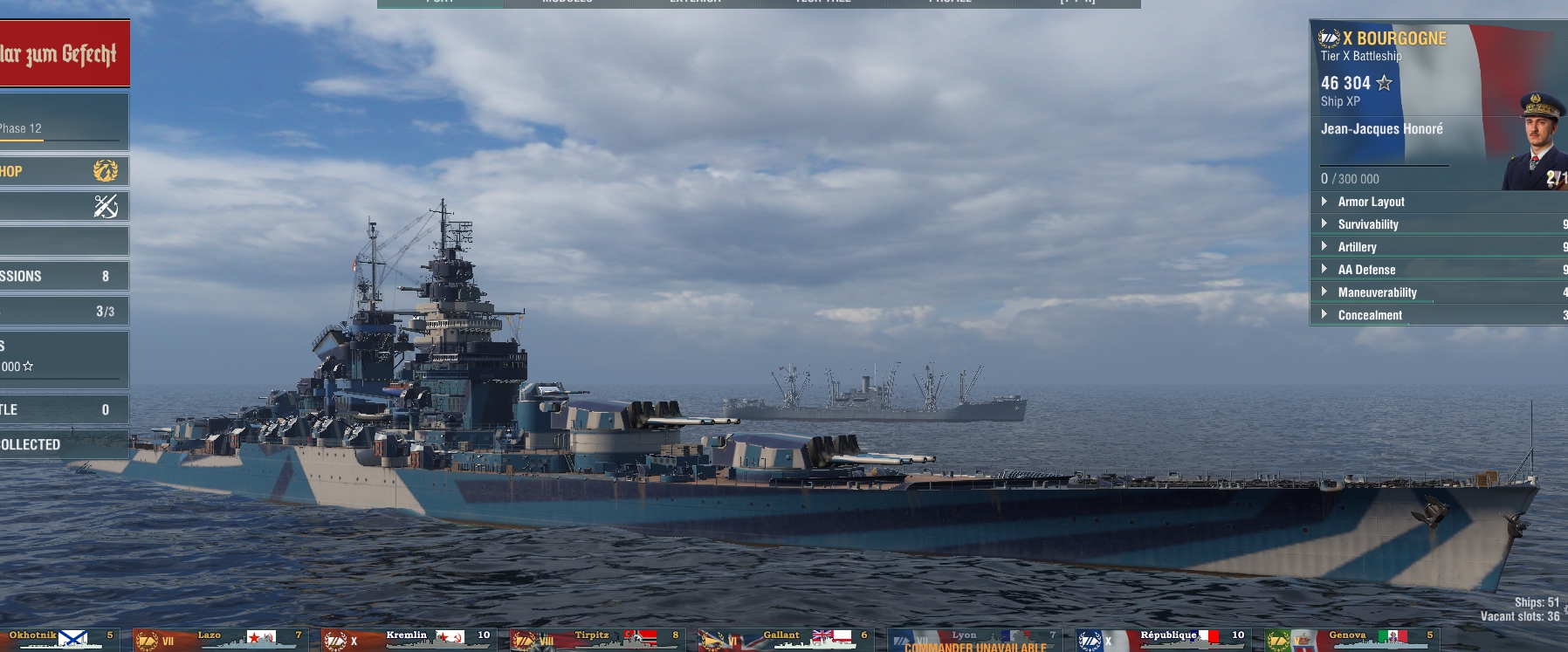Select Lazo in the ship carousel

(x=219, y=640)
